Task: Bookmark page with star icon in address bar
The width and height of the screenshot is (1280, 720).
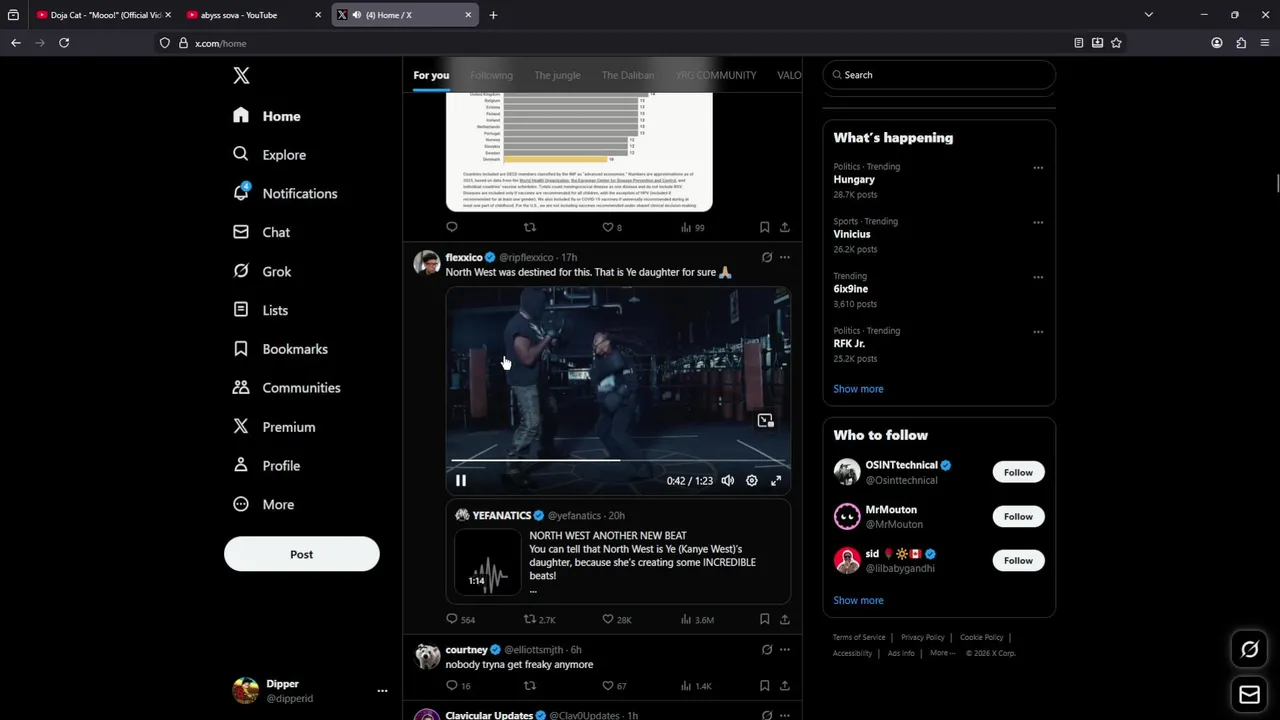Action: click(x=1116, y=43)
